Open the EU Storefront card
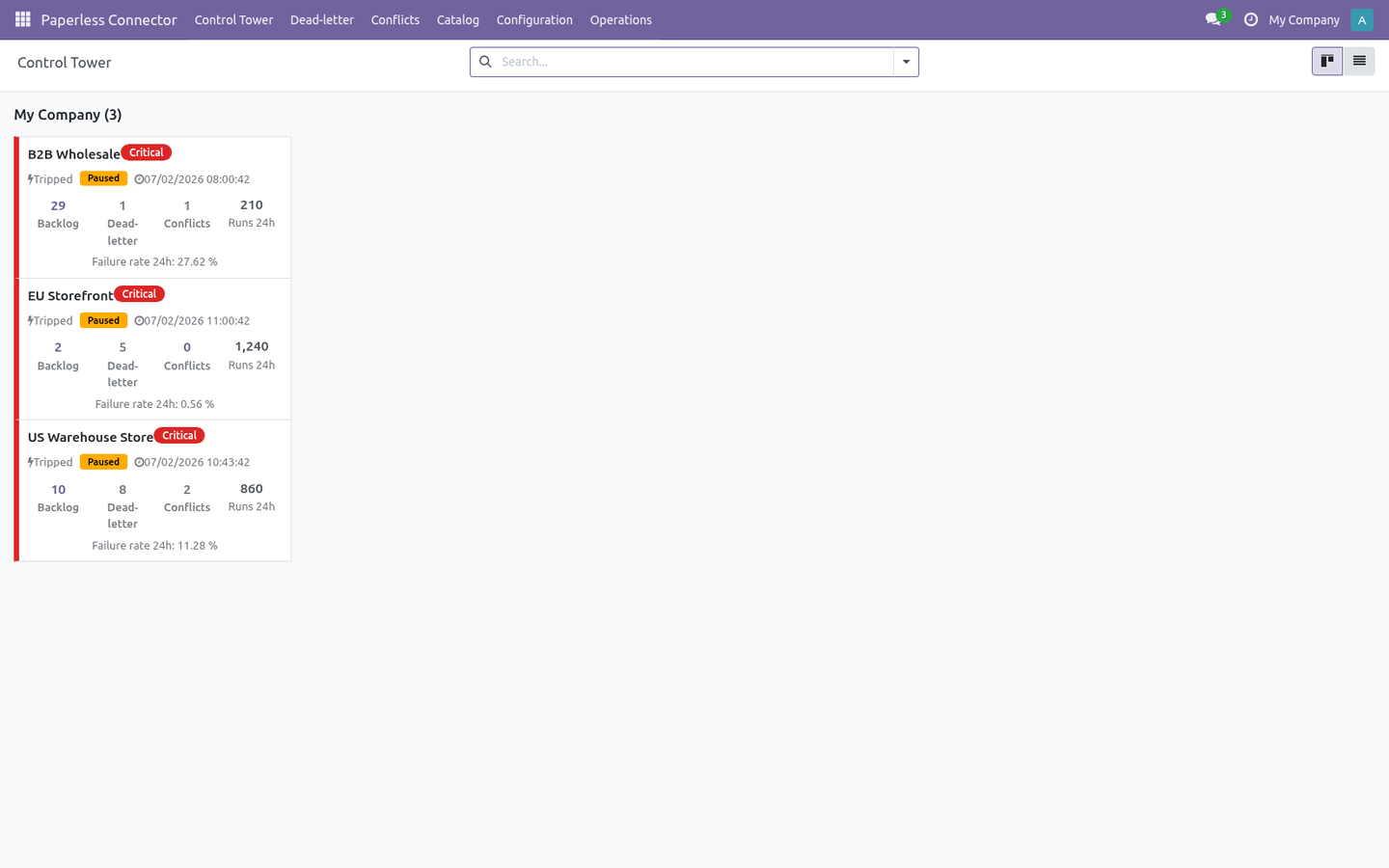The width and height of the screenshot is (1389, 868). 153,349
